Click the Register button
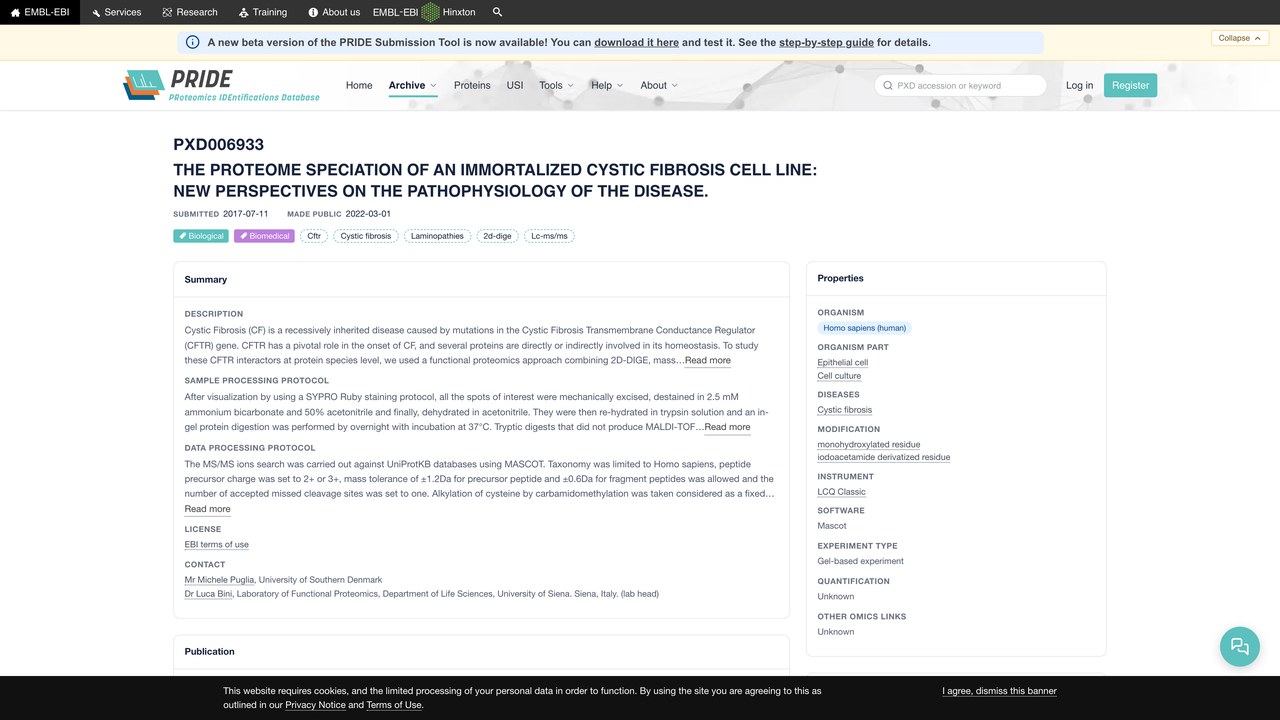 (x=1130, y=85)
